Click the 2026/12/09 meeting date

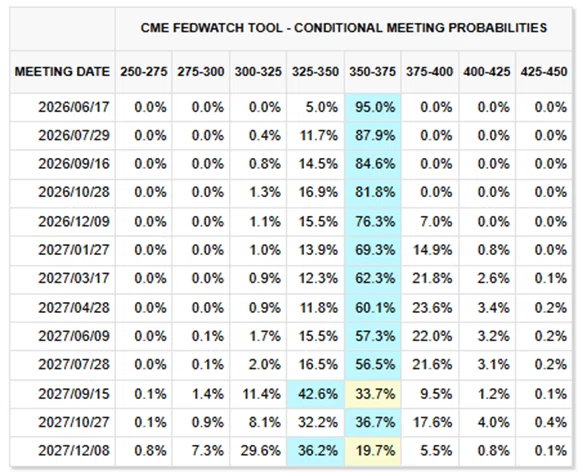[x=74, y=222]
